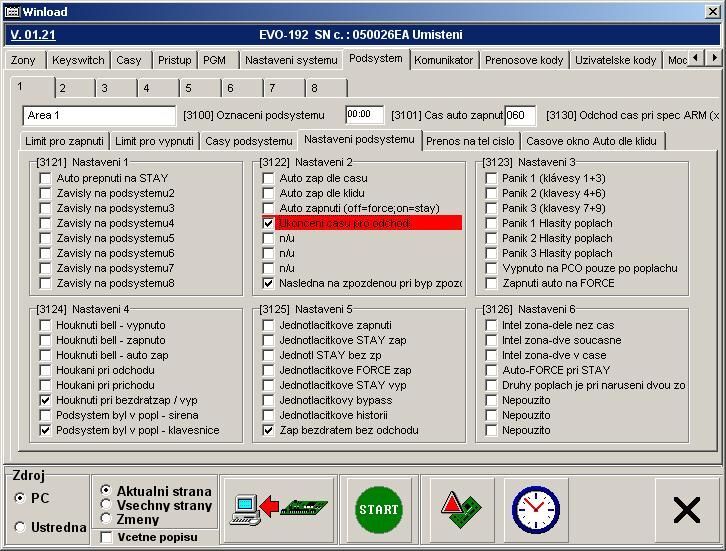Click the V. 01.21 version link
The image size is (726, 551).
click(x=33, y=35)
